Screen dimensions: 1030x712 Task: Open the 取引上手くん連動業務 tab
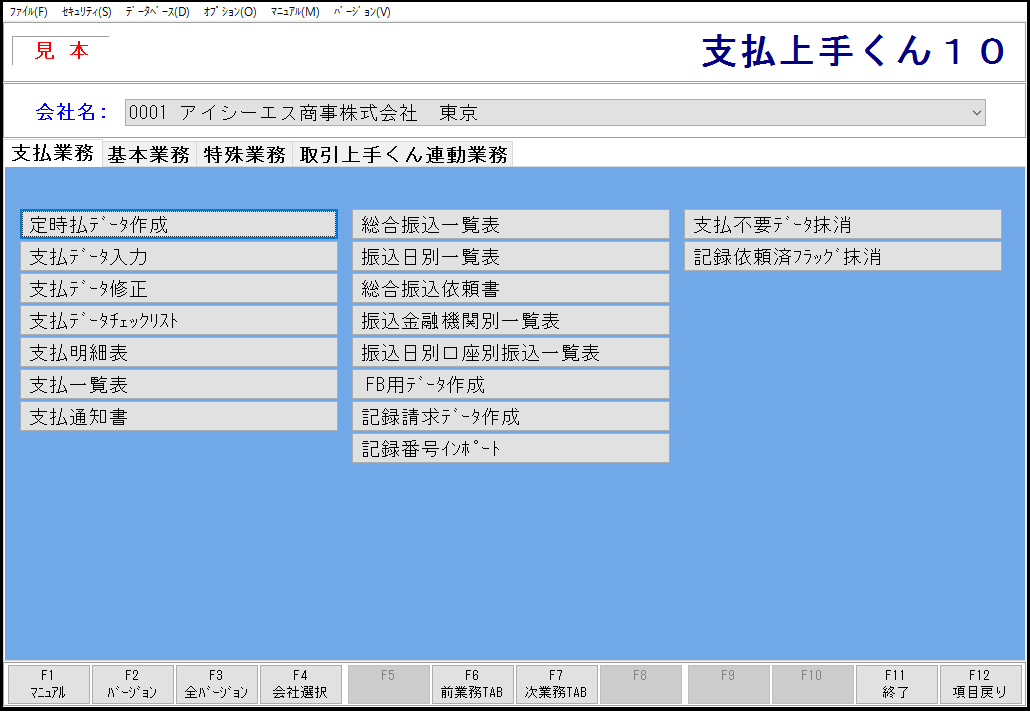coord(403,154)
